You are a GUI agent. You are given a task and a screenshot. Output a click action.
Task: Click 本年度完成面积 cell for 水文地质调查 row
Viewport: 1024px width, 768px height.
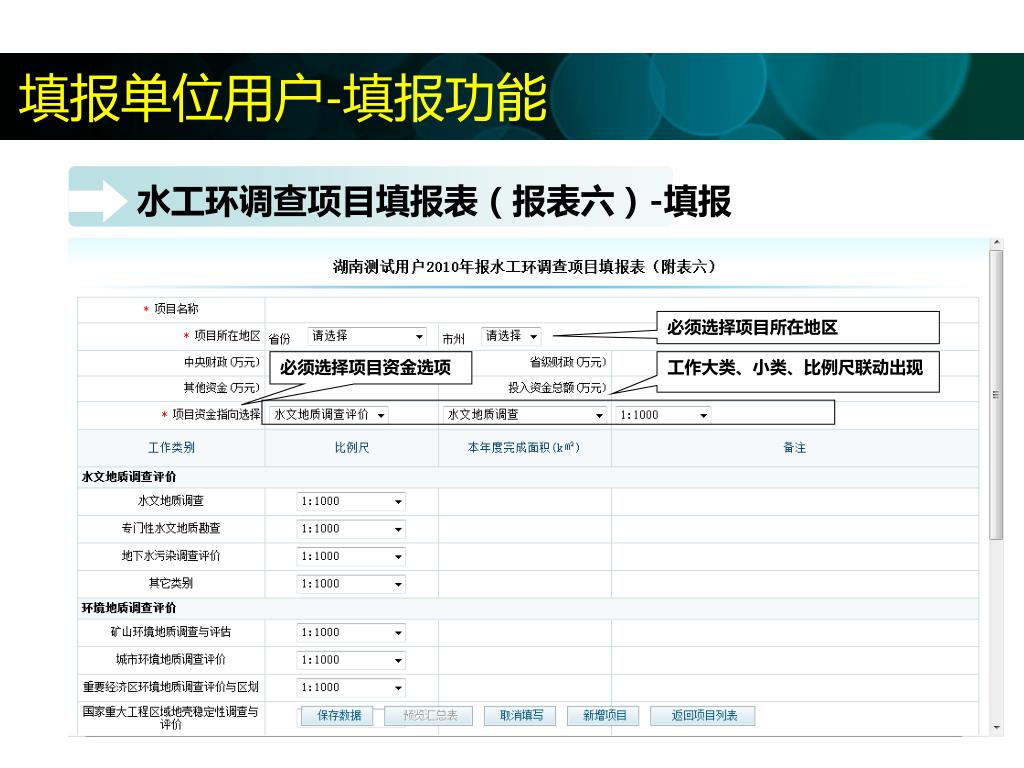(x=525, y=502)
